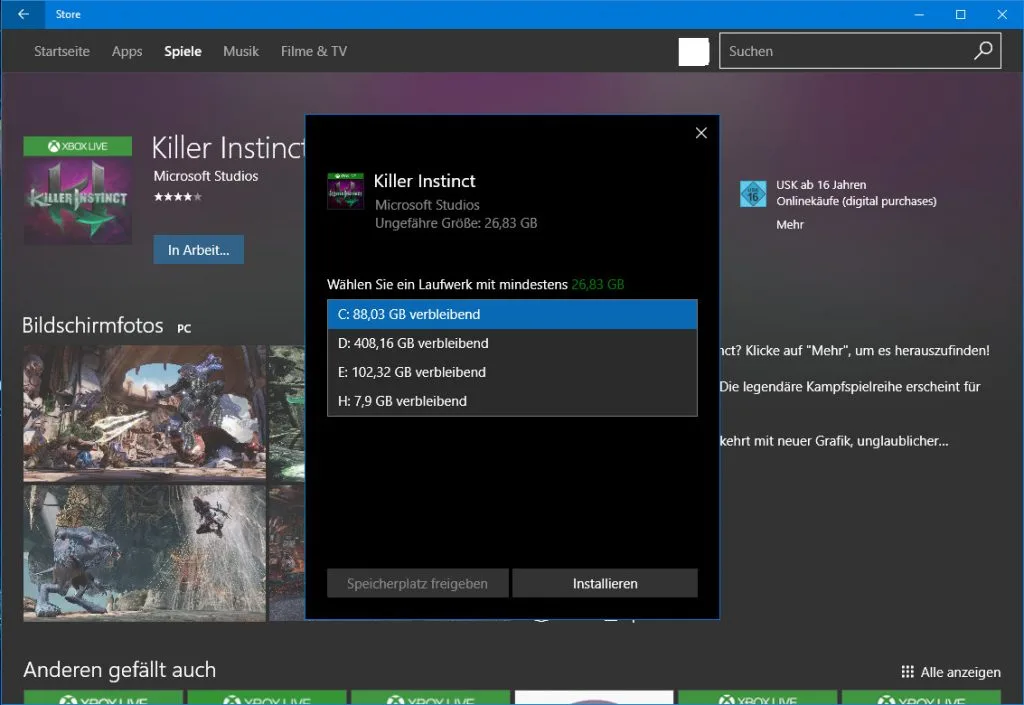This screenshot has height=705, width=1024.
Task: Click the magnifier search icon
Action: tap(984, 51)
